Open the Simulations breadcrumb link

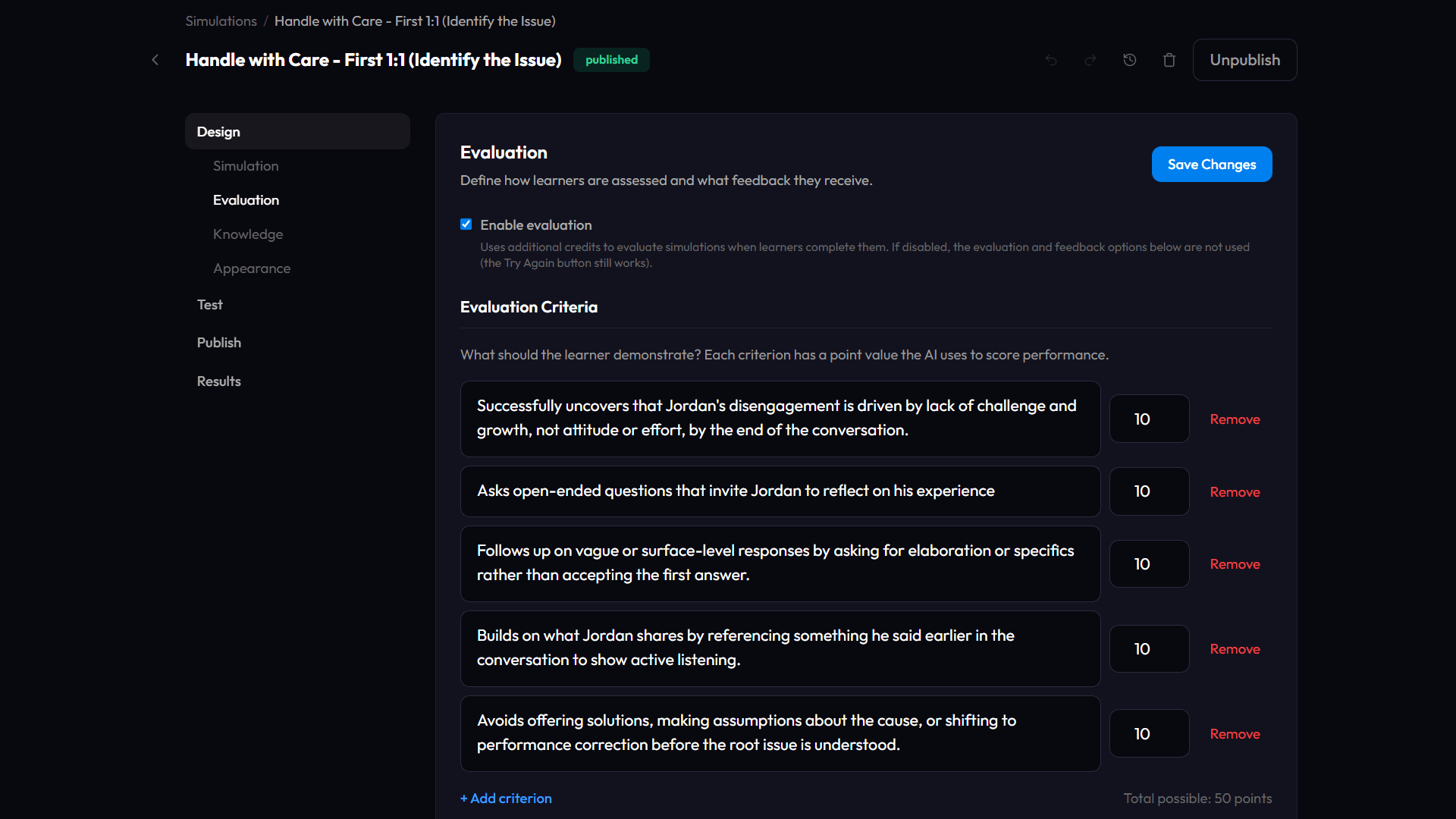pyautogui.click(x=221, y=21)
